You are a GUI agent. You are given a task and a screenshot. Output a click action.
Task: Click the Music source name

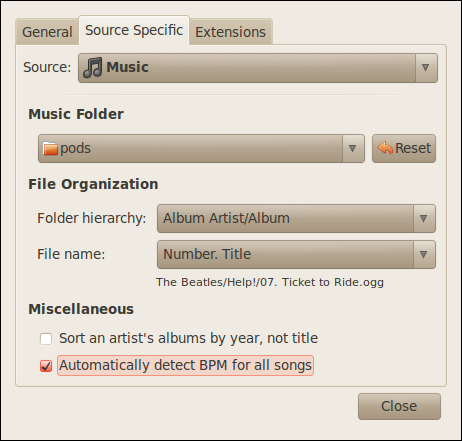pos(127,67)
